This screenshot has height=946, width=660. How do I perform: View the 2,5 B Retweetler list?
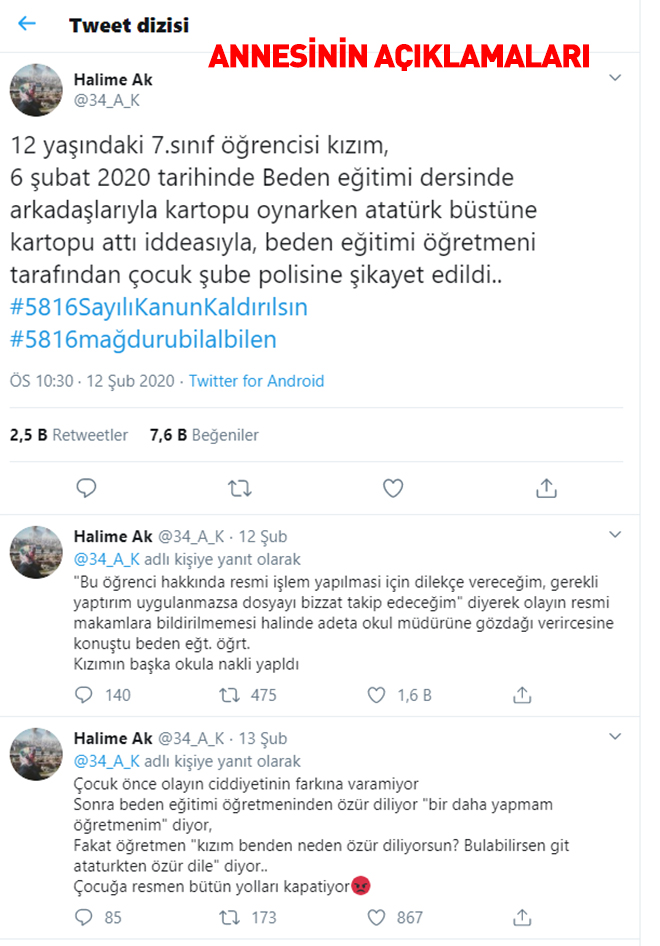pyautogui.click(x=69, y=435)
